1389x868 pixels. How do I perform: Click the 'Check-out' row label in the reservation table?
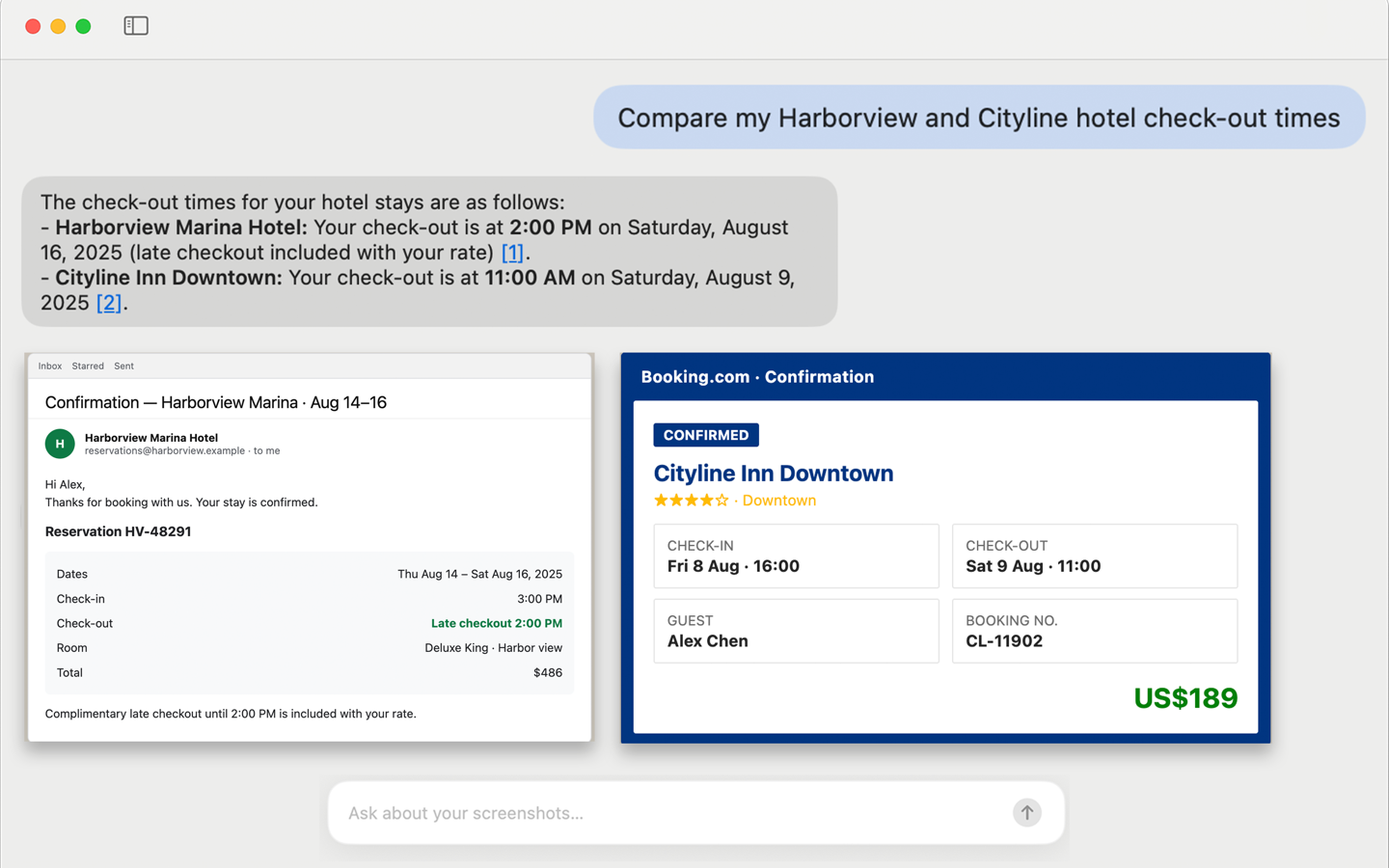pyautogui.click(x=85, y=624)
